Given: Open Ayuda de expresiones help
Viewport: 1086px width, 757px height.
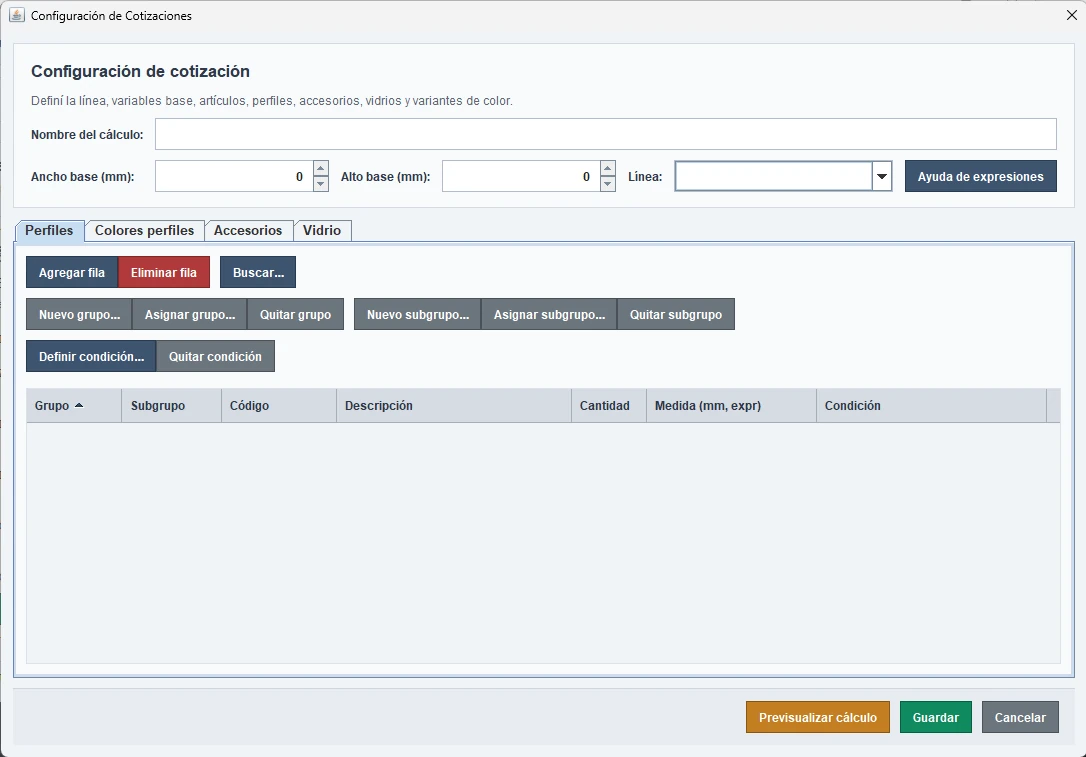Looking at the screenshot, I should point(980,177).
